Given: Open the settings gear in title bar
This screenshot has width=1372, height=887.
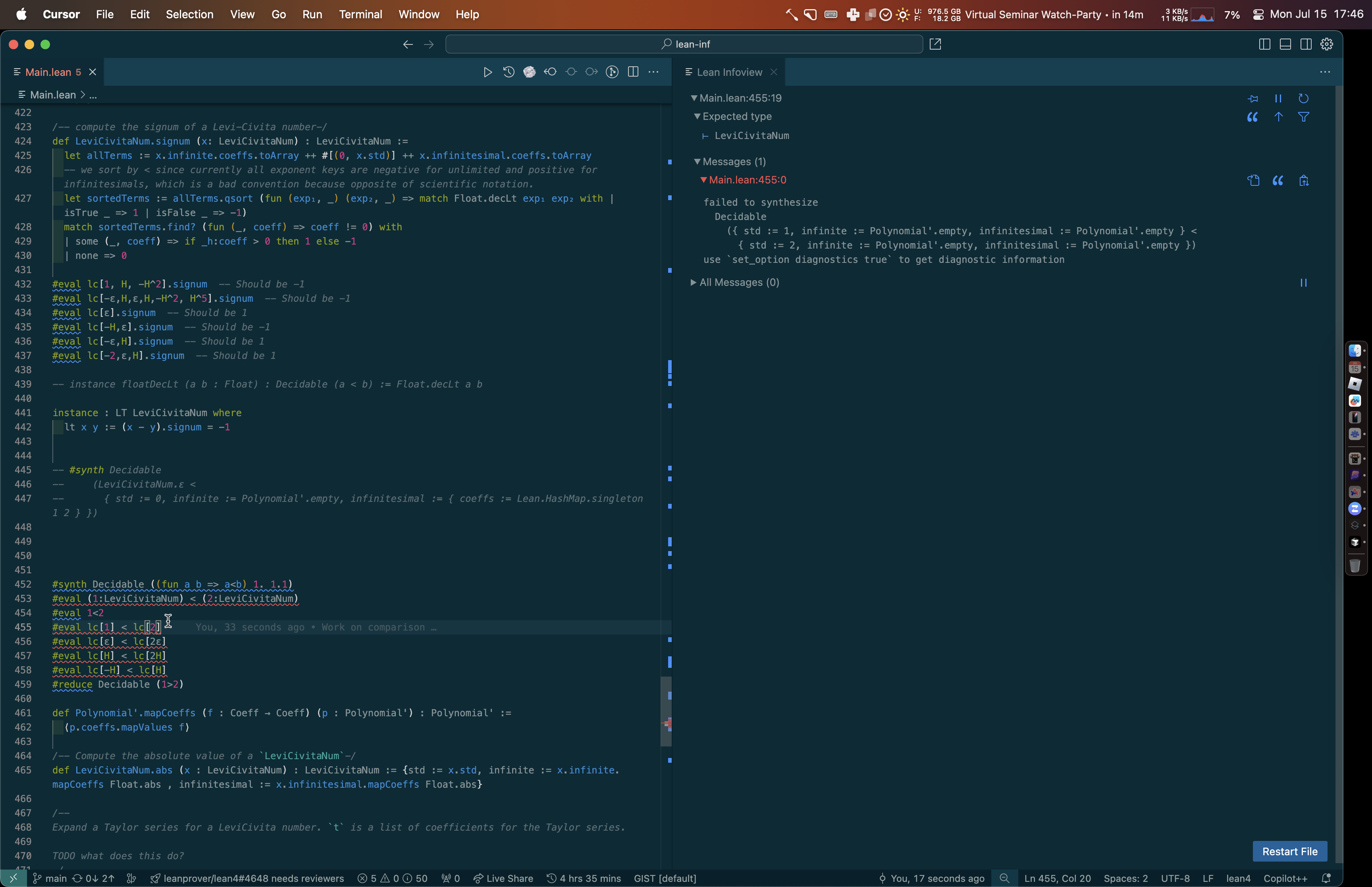Looking at the screenshot, I should [x=1326, y=44].
